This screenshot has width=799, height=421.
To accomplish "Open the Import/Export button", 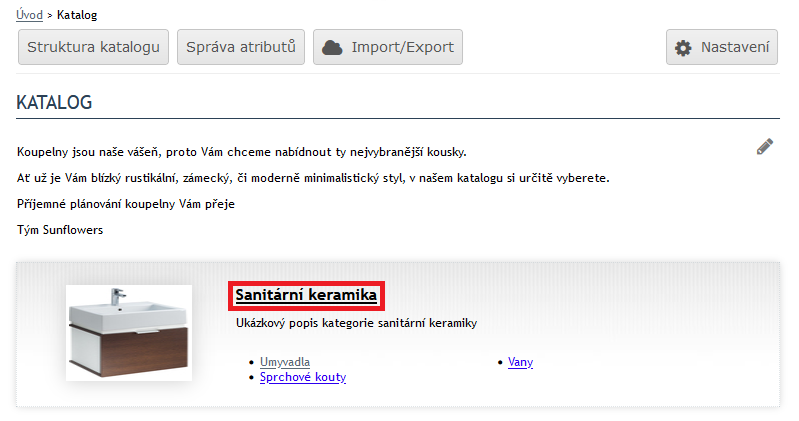I will point(388,47).
